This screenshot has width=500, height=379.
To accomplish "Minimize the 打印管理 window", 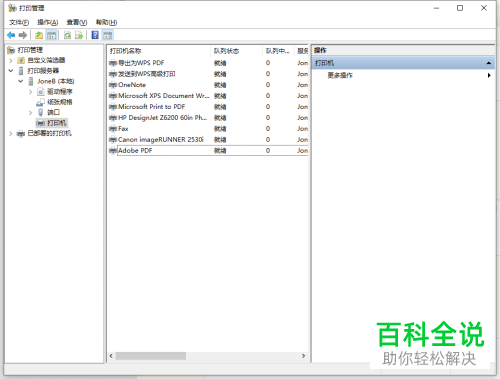I will pyautogui.click(x=436, y=8).
